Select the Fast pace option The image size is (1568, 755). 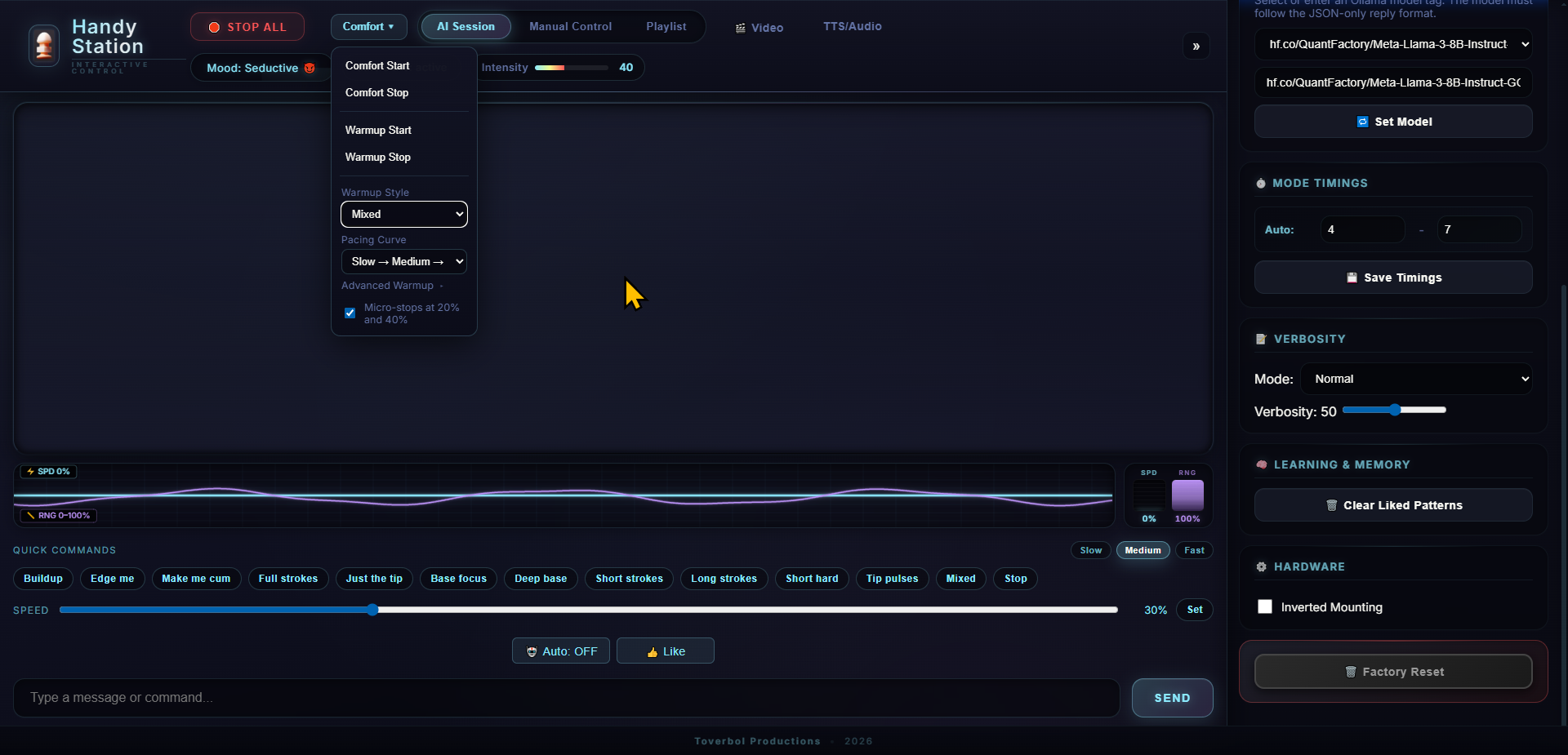click(1194, 550)
